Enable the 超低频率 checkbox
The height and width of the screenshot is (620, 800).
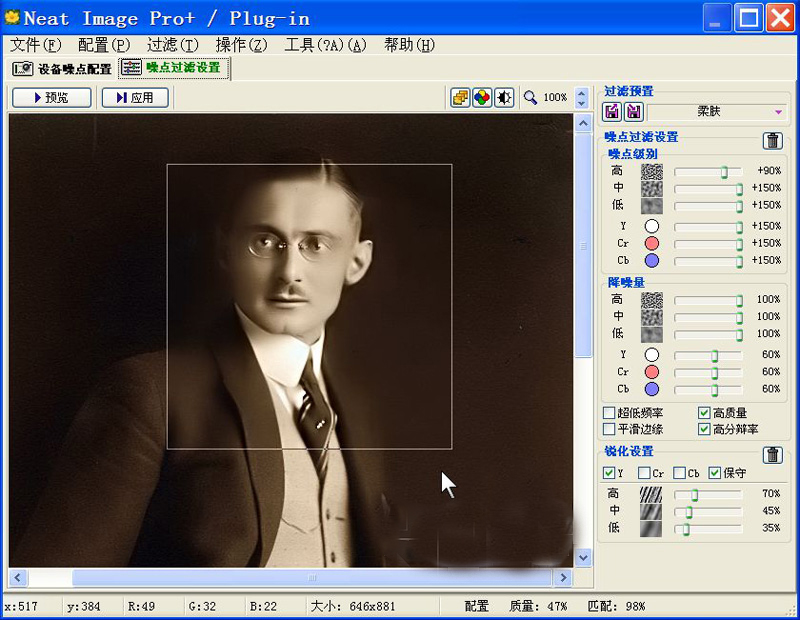pos(609,413)
